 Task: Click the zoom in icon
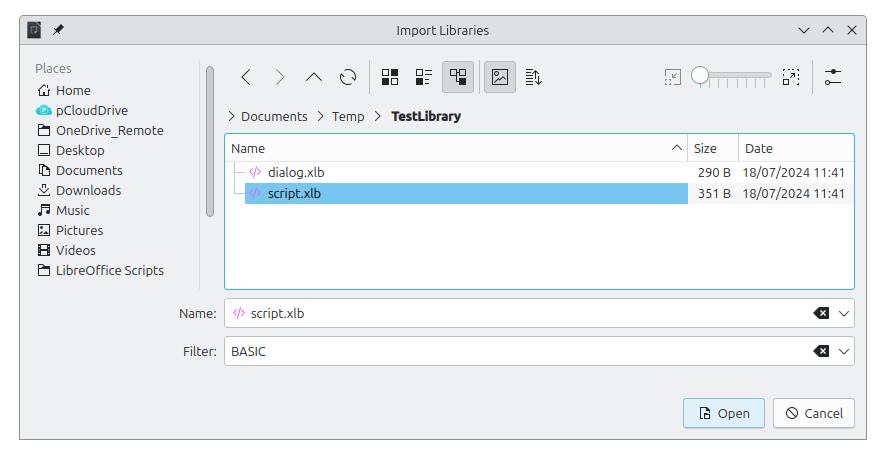[x=791, y=77]
